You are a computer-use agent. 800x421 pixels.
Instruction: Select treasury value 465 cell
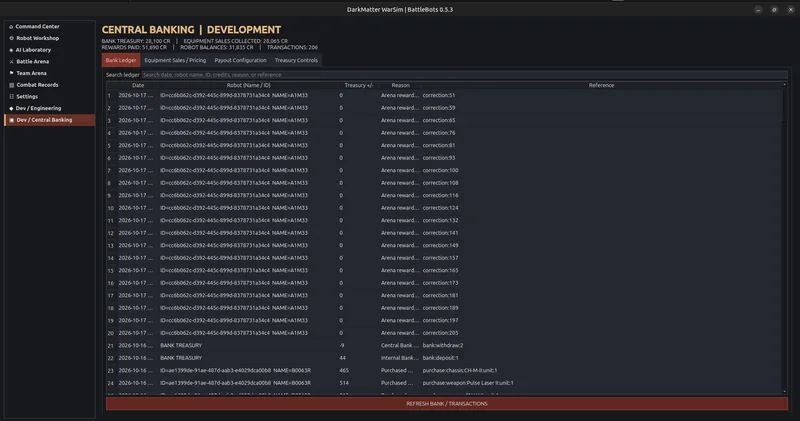(x=344, y=370)
